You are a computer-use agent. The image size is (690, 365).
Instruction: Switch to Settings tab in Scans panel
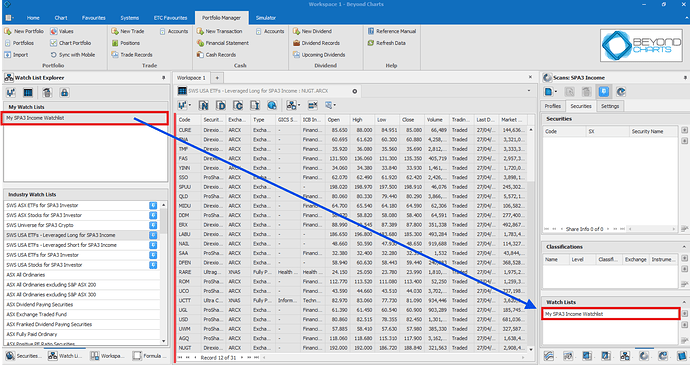tap(610, 106)
